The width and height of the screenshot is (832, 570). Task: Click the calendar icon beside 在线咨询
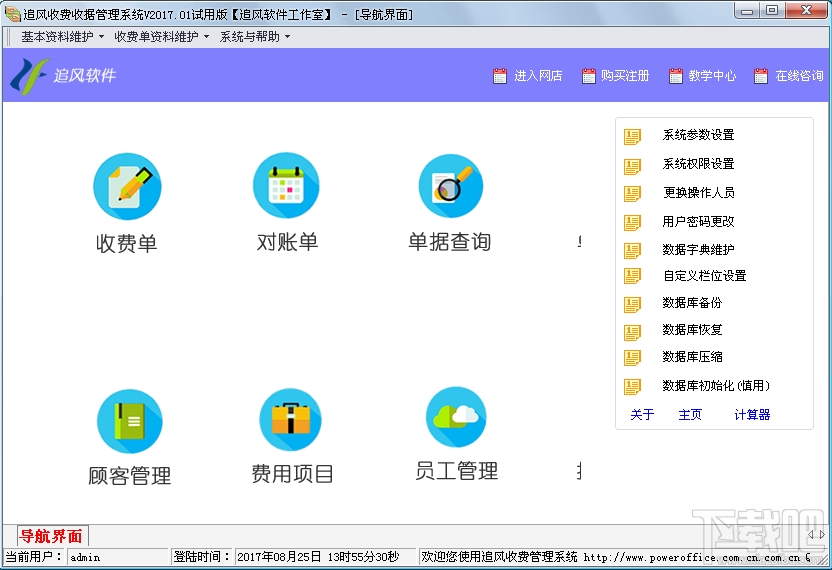pos(761,76)
